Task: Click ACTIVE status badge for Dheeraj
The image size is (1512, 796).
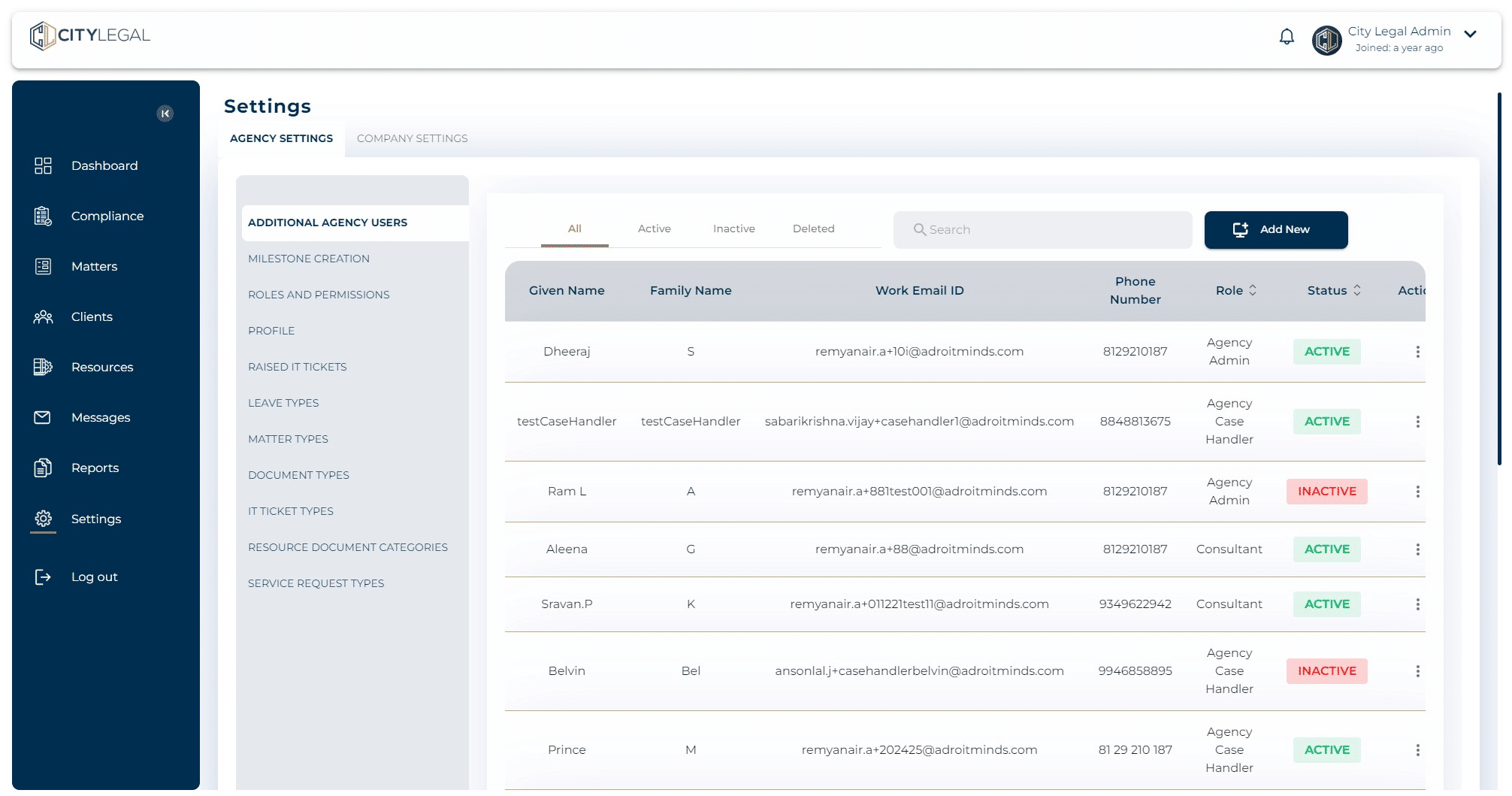Action: click(x=1326, y=352)
